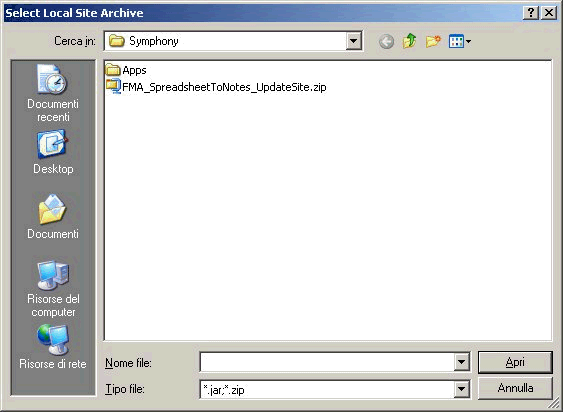Expand the Tipo file dropdown arrow
The image size is (563, 412).
(462, 389)
